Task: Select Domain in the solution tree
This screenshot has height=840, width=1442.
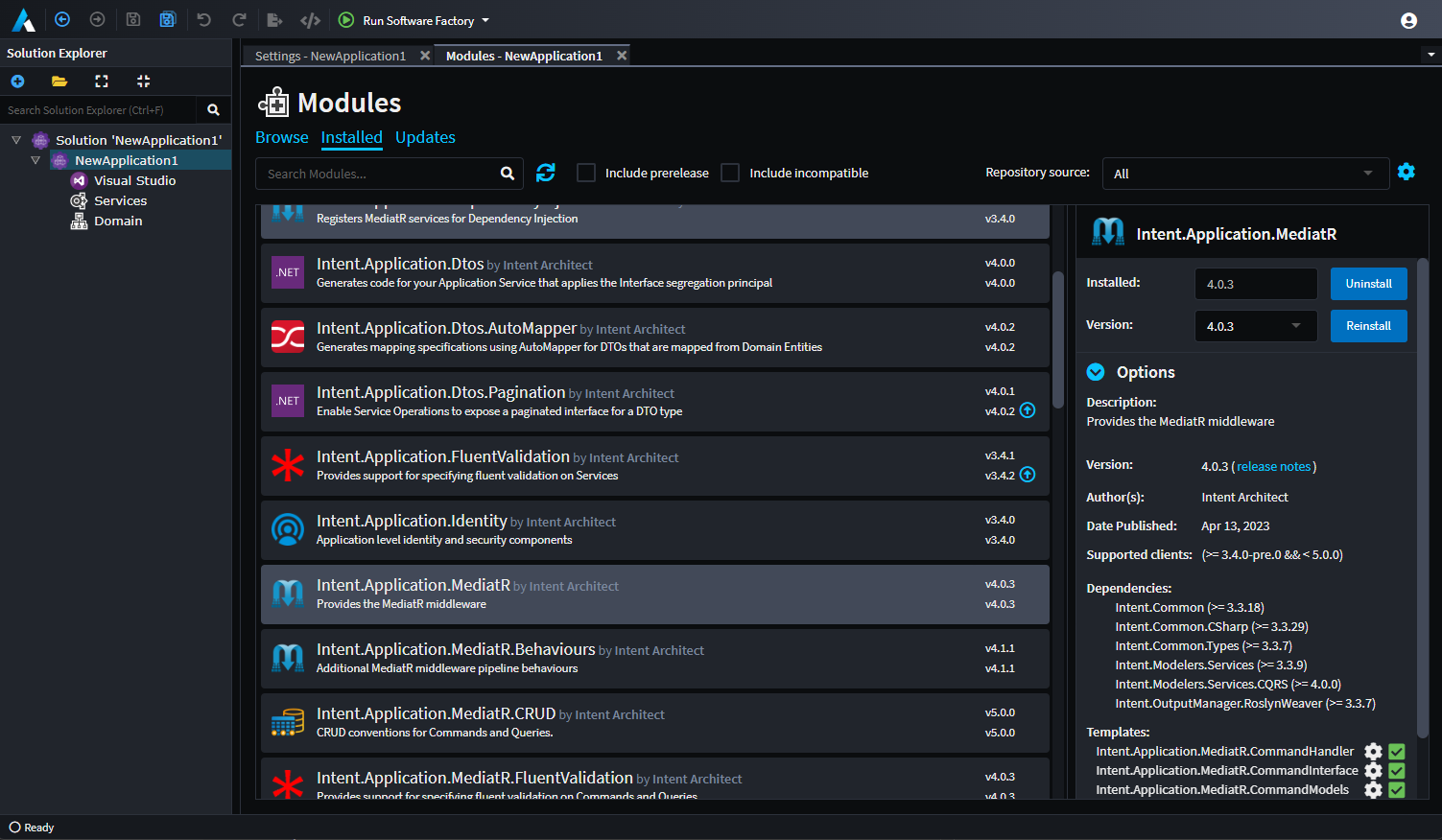Action: [118, 221]
